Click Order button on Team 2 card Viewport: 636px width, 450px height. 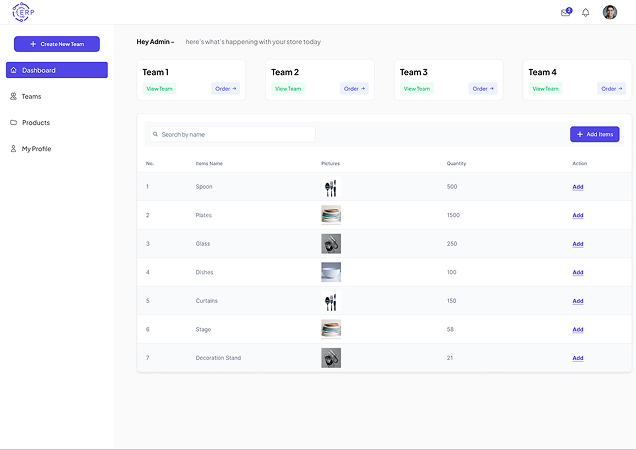(355, 89)
